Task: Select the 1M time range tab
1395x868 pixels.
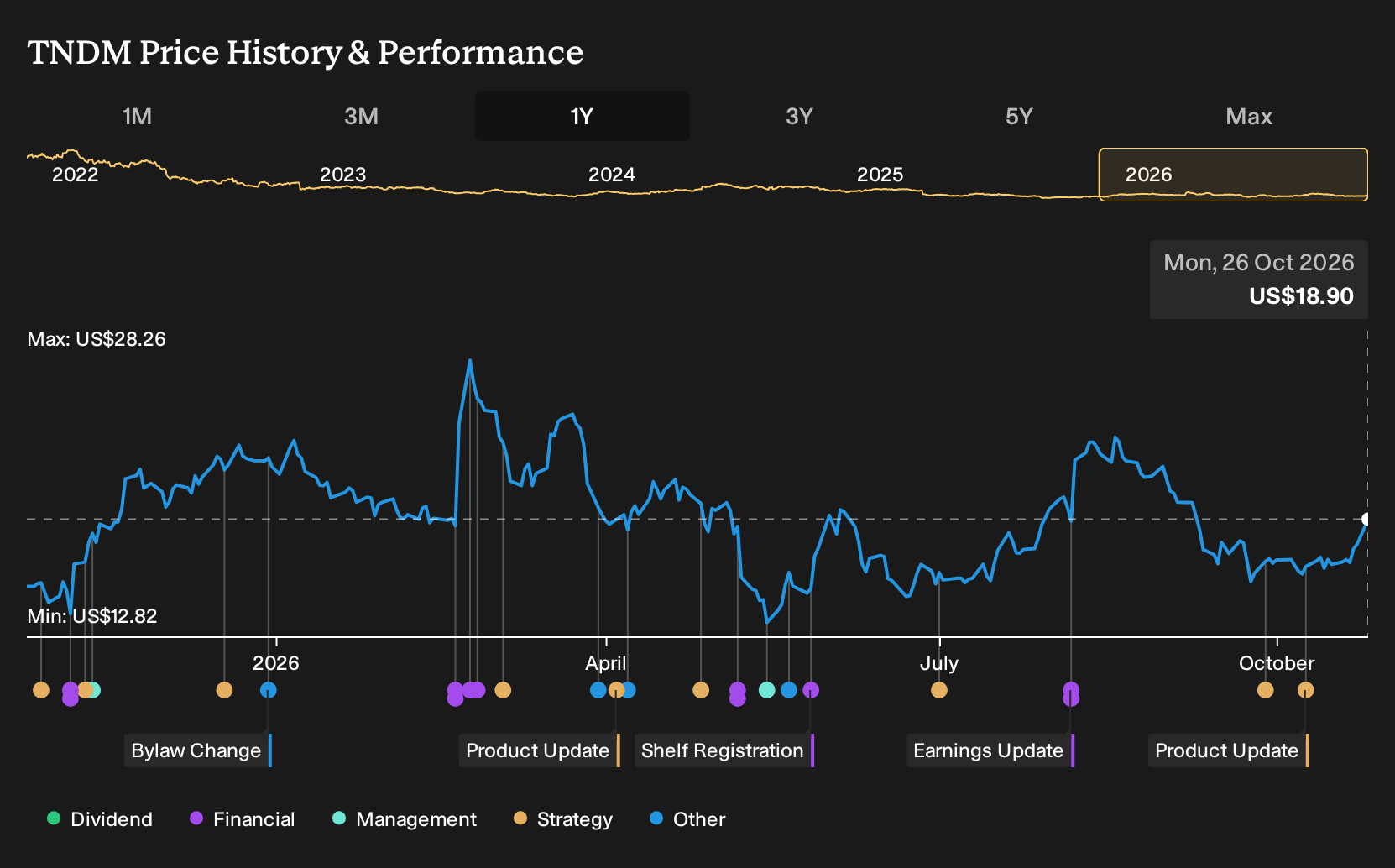Action: [137, 116]
